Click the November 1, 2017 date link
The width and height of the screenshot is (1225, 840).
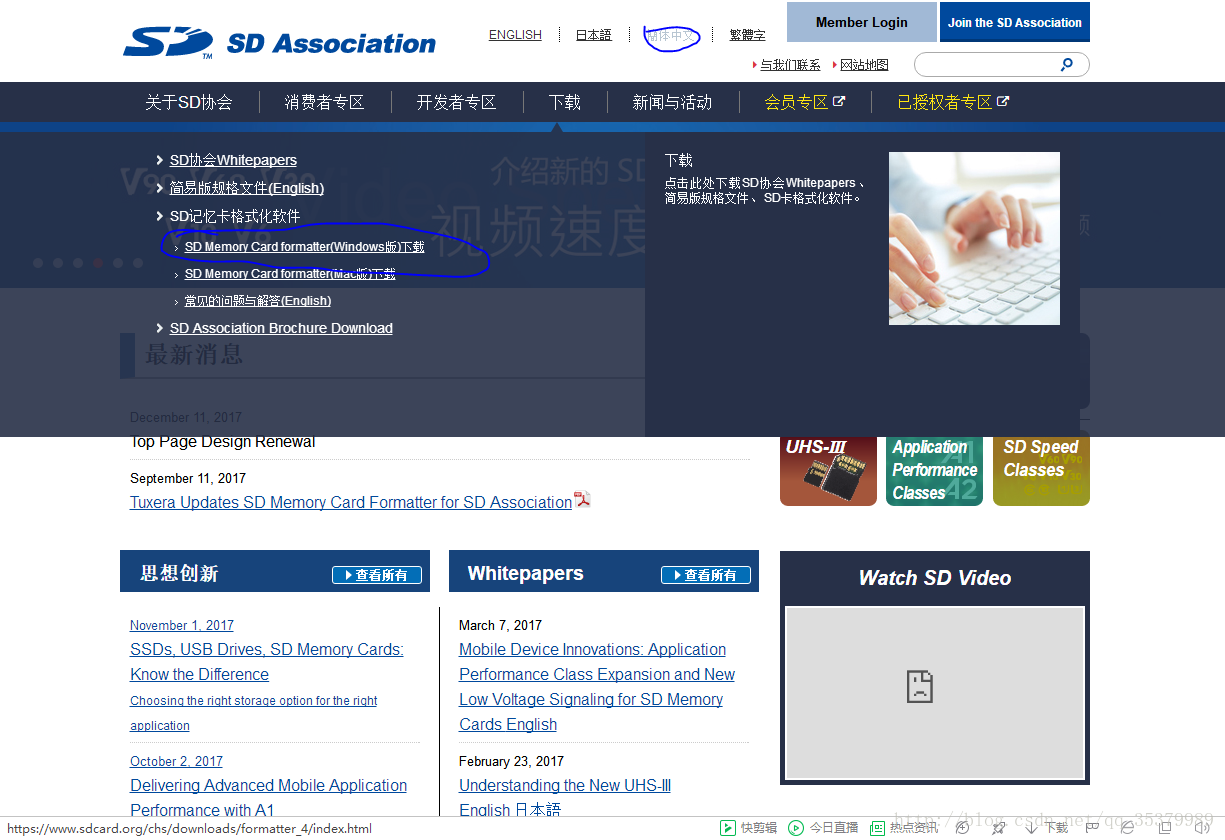point(182,625)
